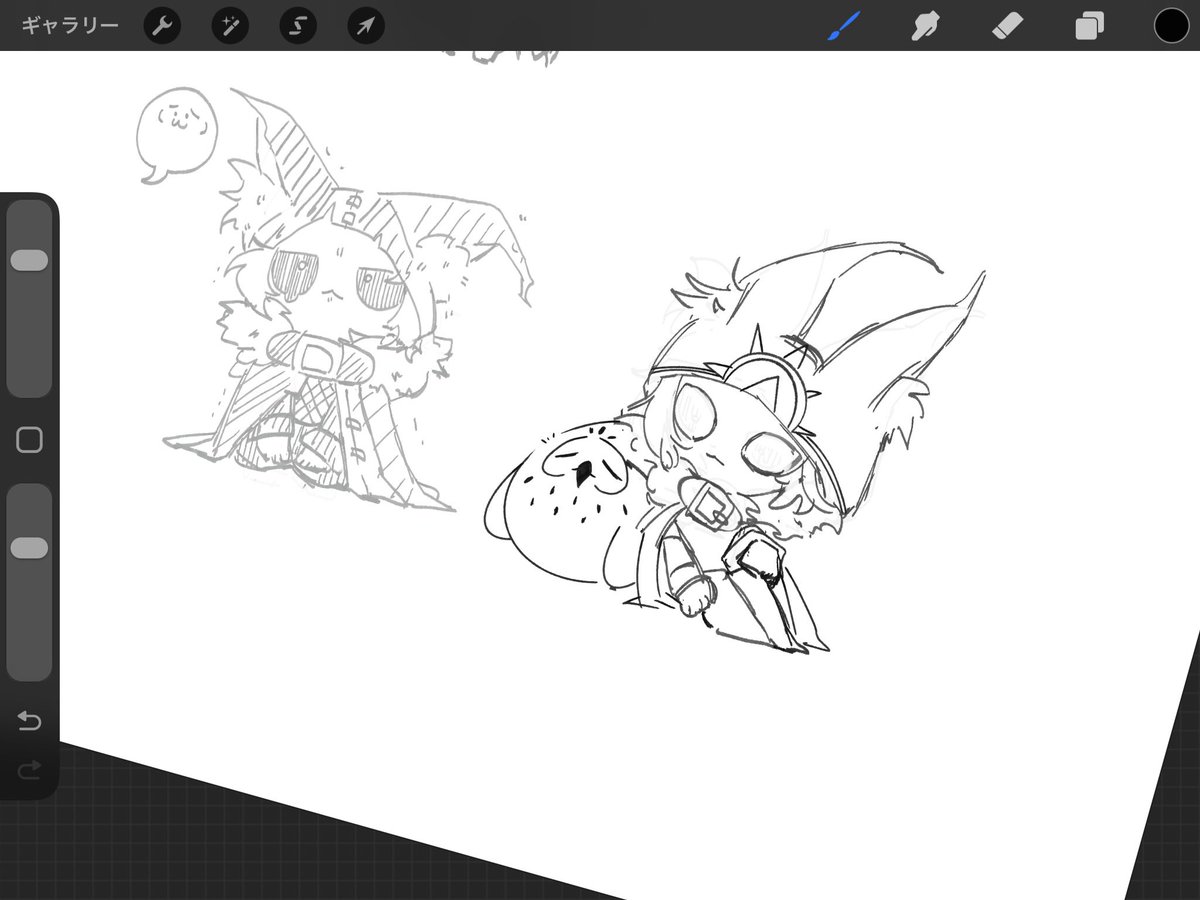The width and height of the screenshot is (1200, 900).
Task: Open the Adjustments magic wand menu
Action: (230, 25)
